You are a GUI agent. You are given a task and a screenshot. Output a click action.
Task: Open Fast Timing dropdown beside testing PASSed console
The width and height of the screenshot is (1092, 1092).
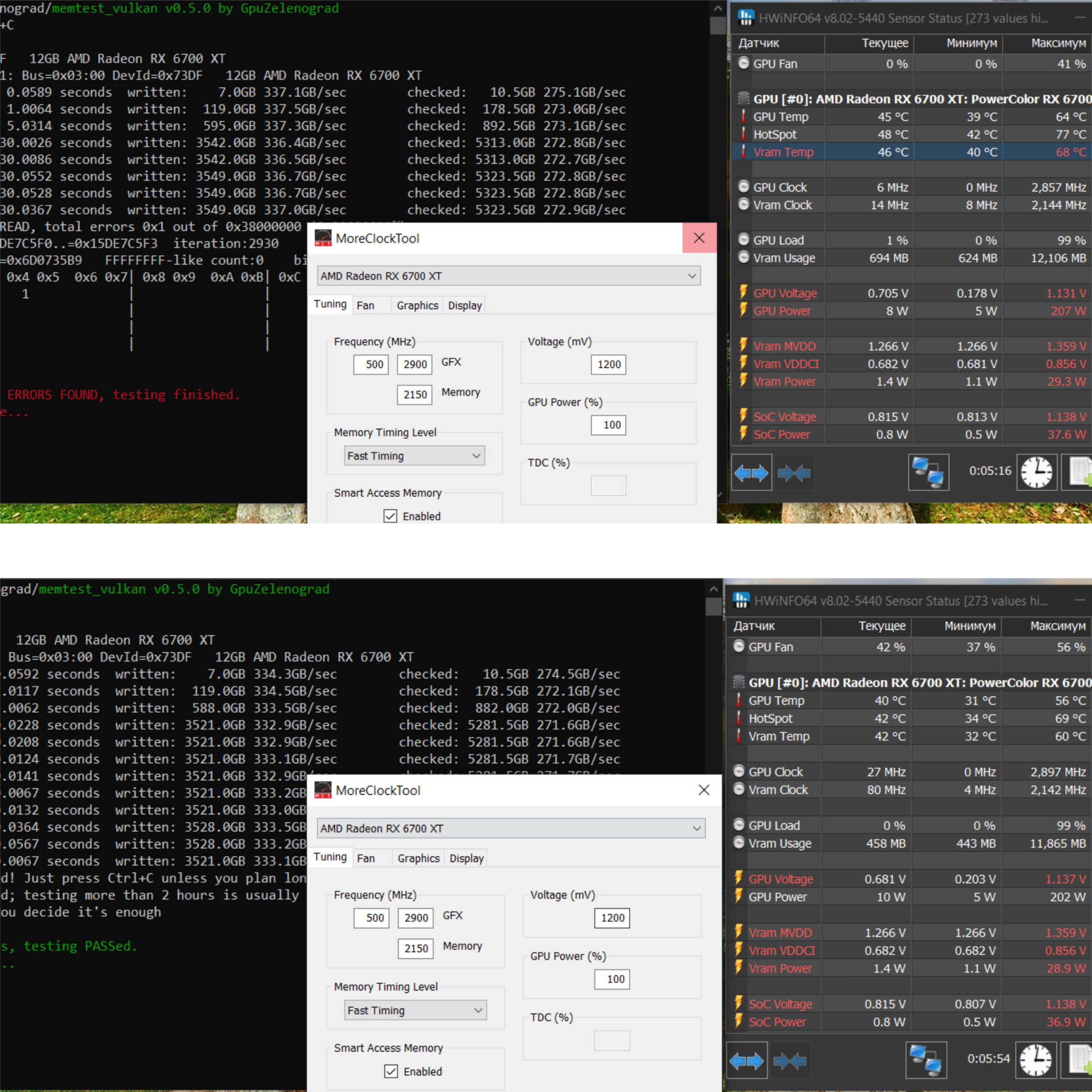415,1010
